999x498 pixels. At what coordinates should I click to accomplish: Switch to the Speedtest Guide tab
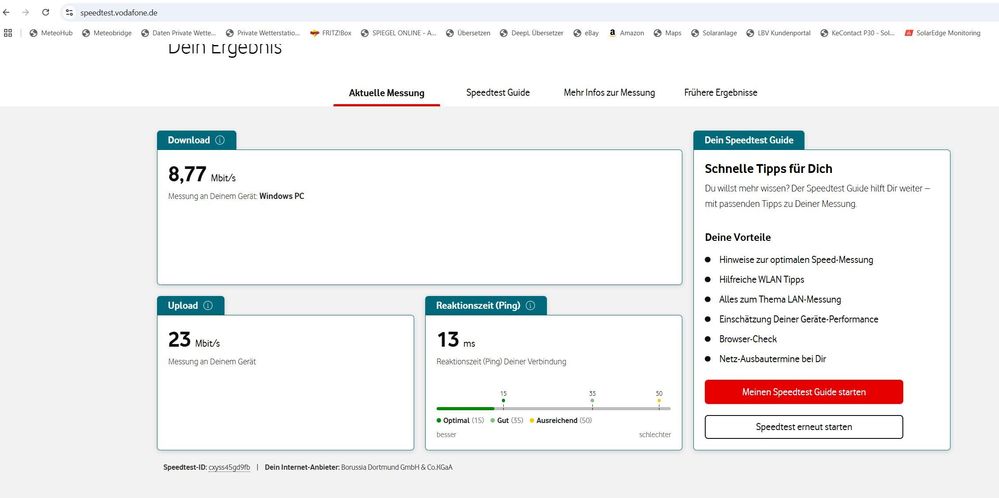coord(498,93)
